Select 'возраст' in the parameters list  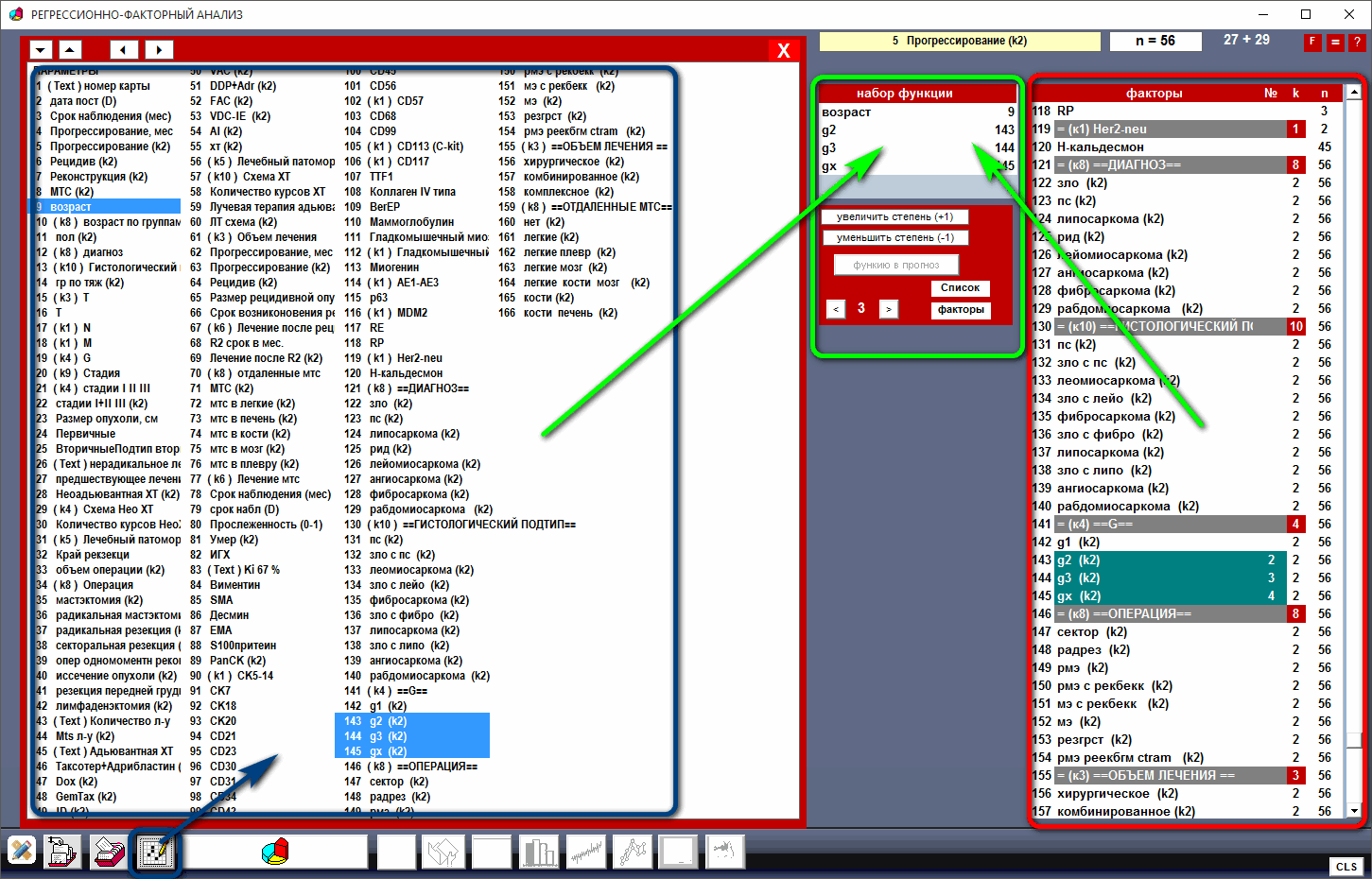108,206
